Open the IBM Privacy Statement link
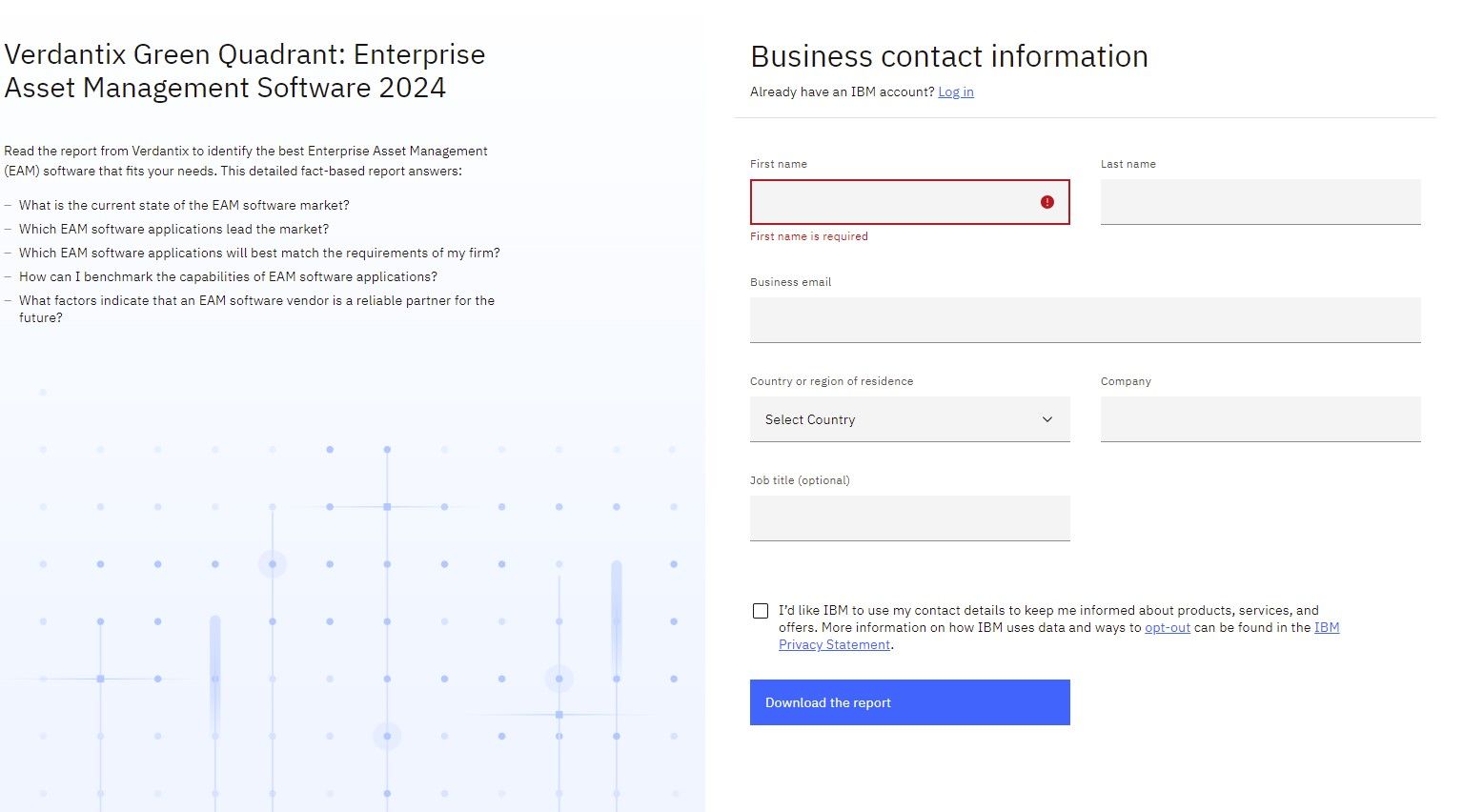Viewport: 1463px width, 812px height. [834, 645]
